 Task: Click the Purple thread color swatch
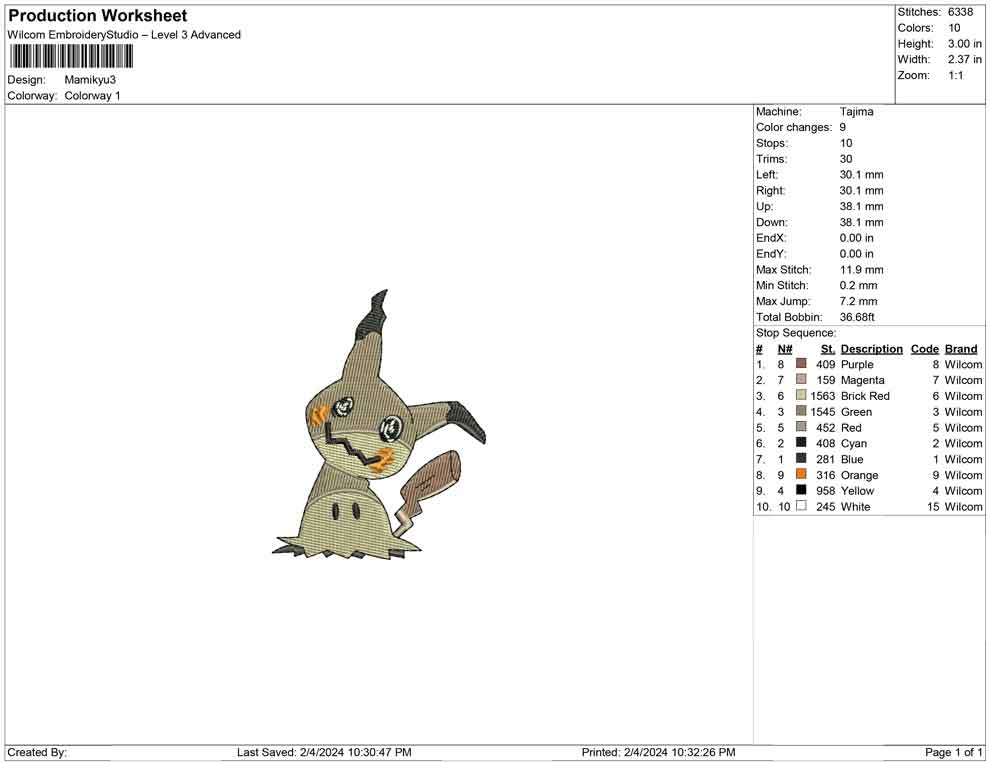801,364
